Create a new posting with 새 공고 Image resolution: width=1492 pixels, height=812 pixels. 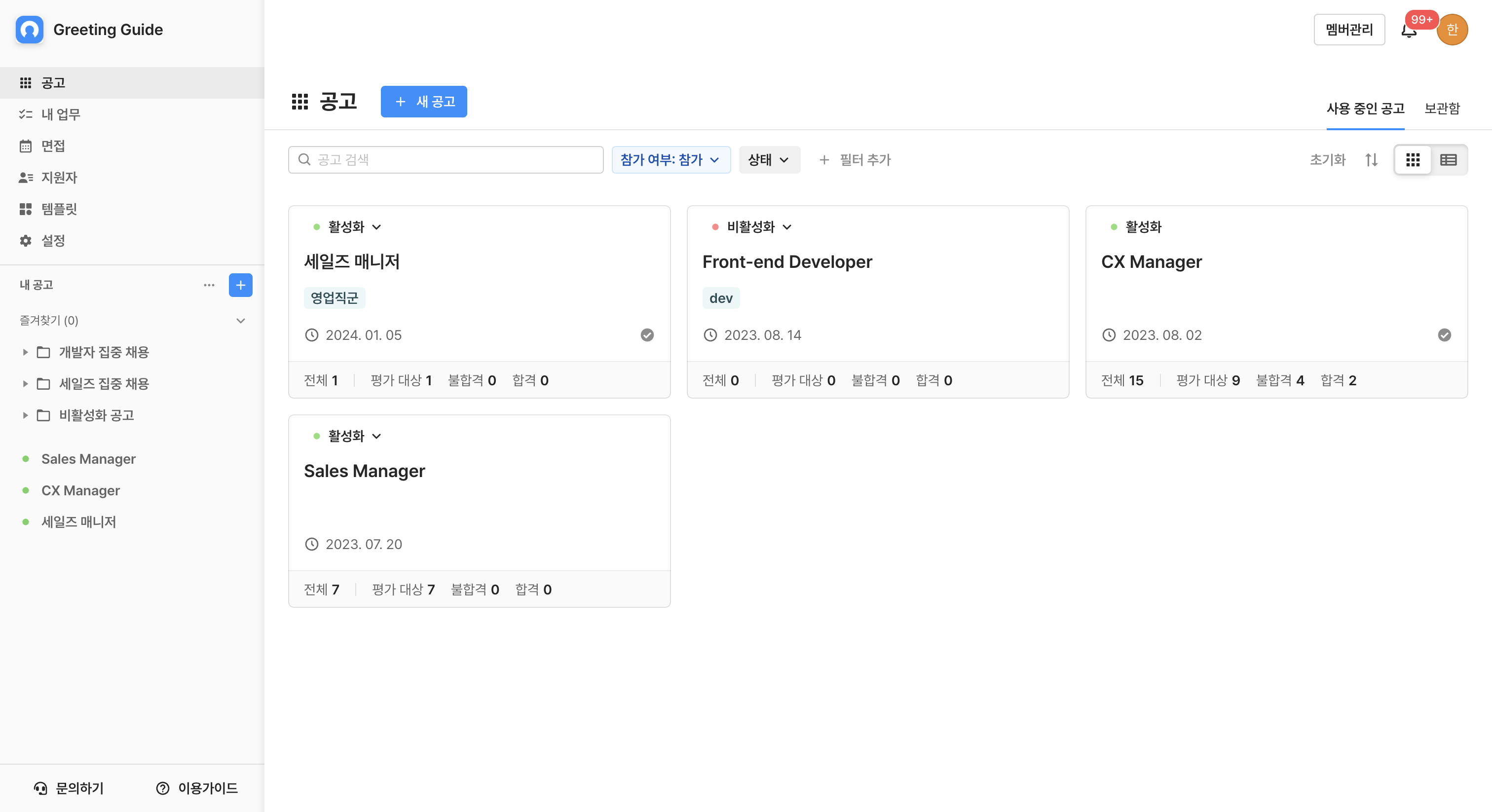[x=424, y=102]
